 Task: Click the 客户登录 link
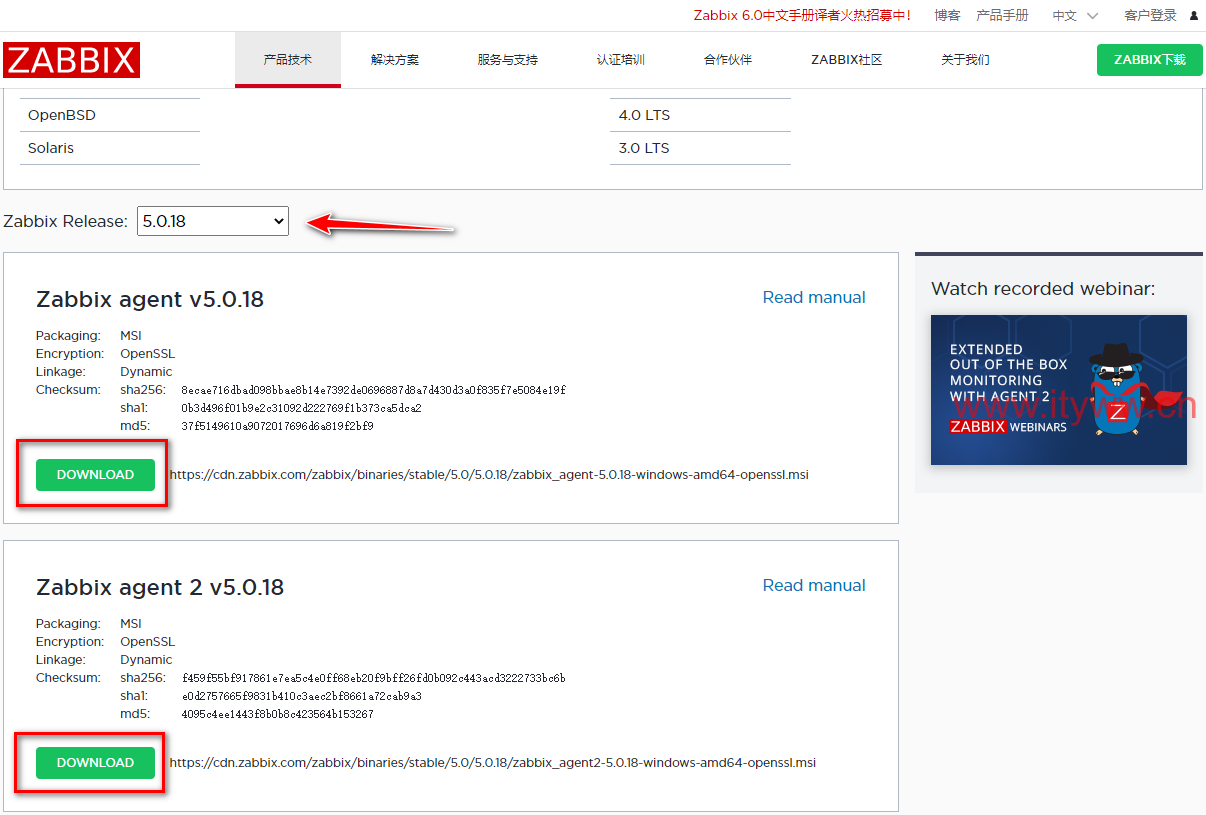click(1150, 16)
